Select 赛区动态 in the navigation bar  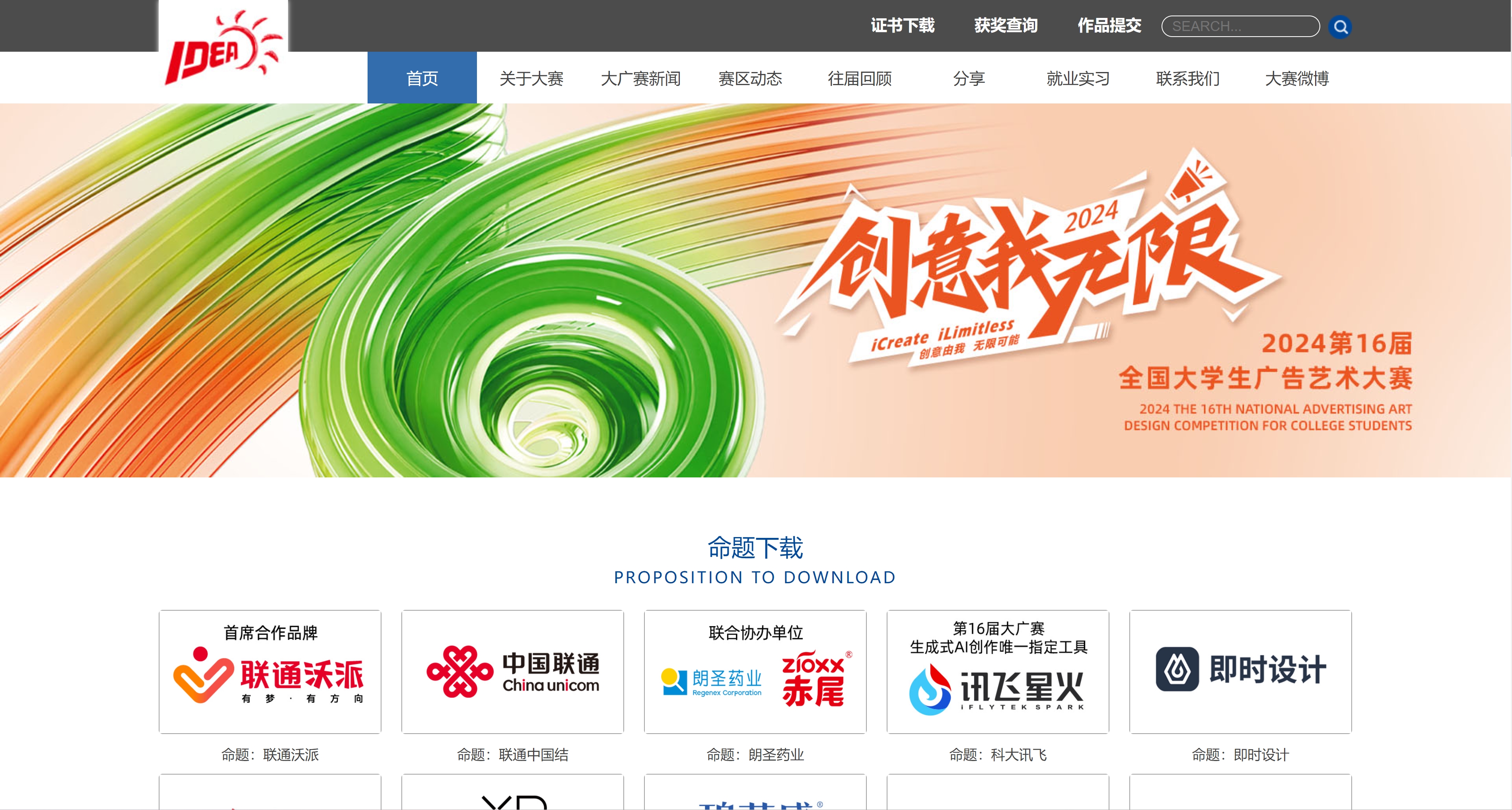[750, 78]
